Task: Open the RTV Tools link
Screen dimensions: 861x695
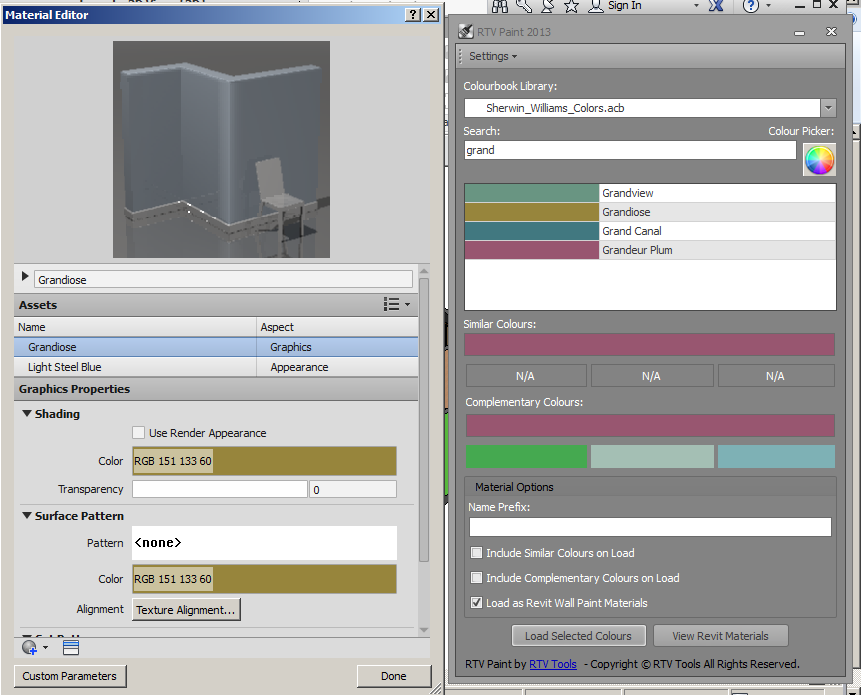Action: click(552, 664)
